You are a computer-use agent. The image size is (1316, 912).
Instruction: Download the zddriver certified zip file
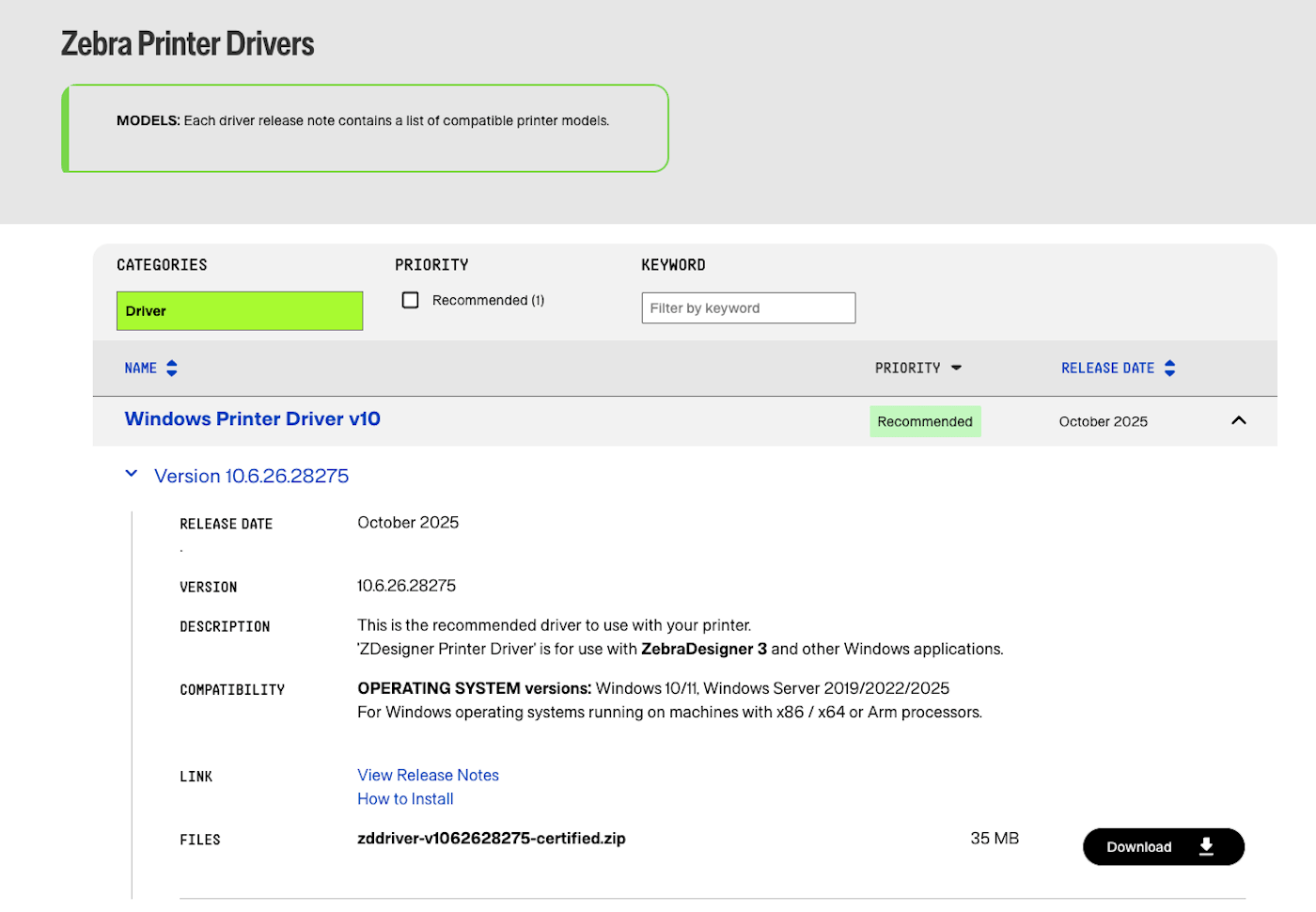1164,847
